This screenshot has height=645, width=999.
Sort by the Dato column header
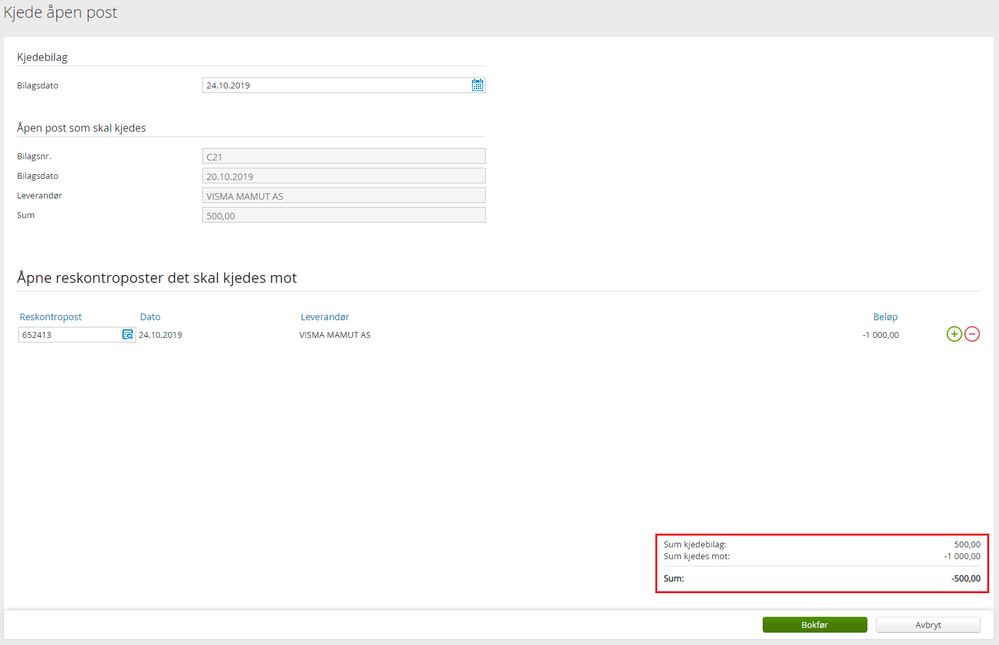coord(150,317)
